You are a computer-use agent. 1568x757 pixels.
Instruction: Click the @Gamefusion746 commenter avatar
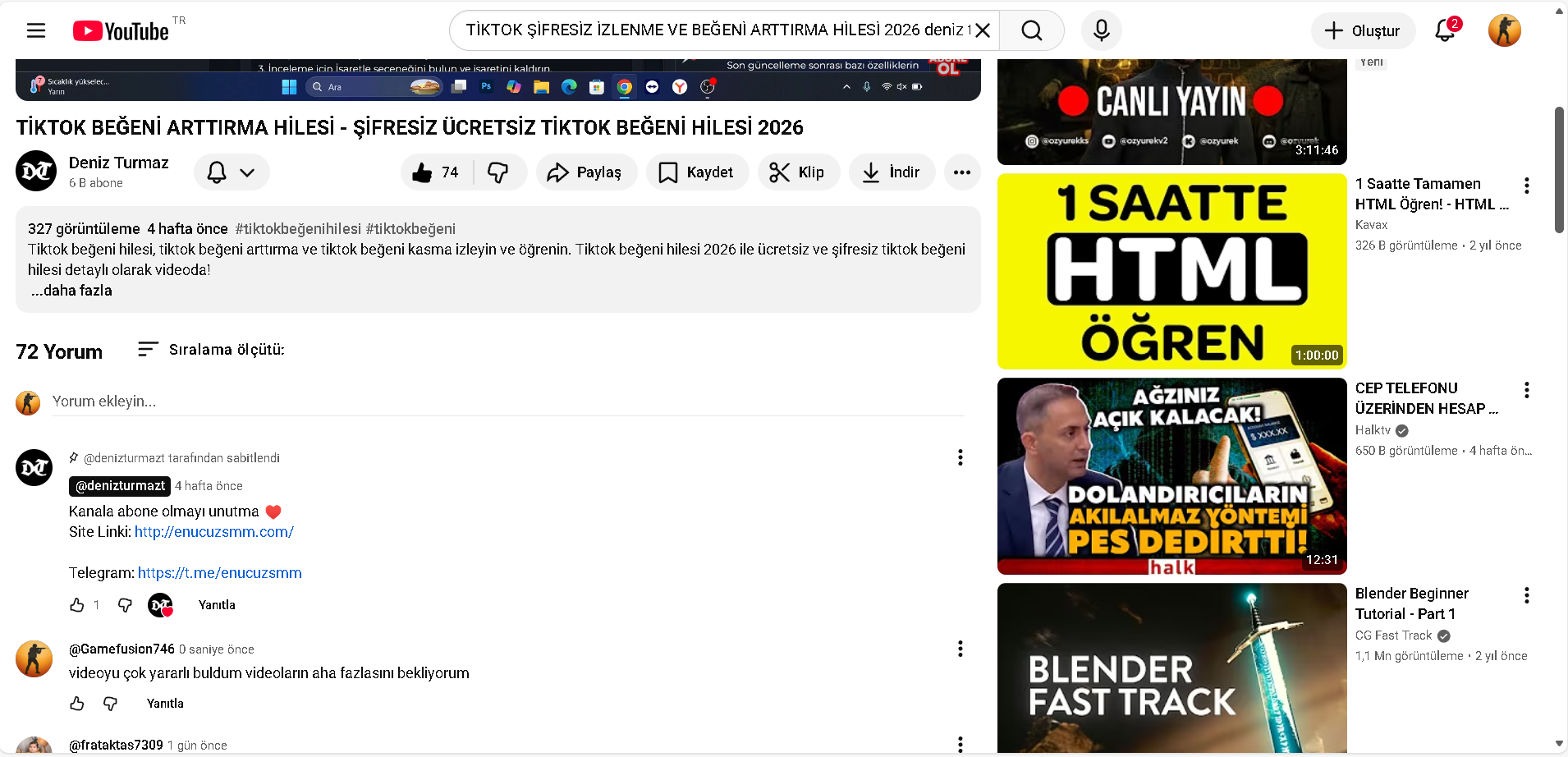coord(34,658)
